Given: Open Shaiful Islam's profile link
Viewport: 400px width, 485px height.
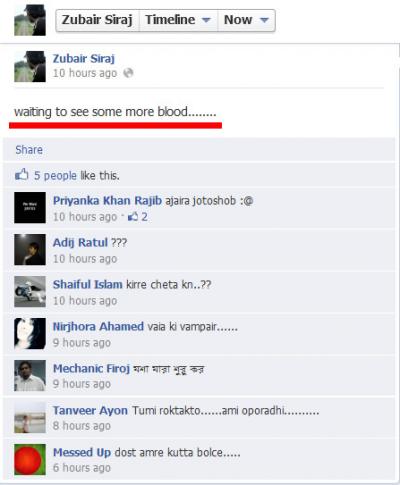Looking at the screenshot, I should click(x=88, y=284).
